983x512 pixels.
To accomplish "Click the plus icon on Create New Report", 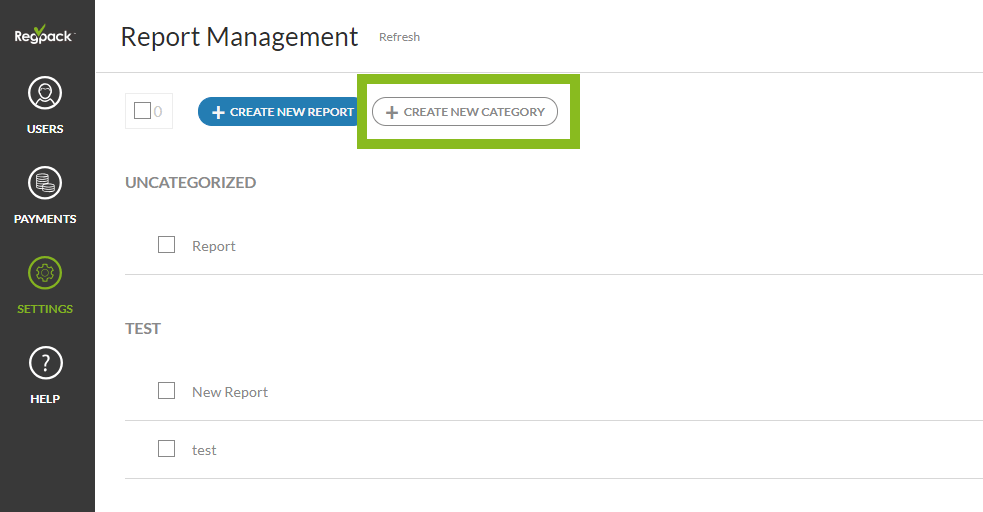I will pyautogui.click(x=219, y=112).
